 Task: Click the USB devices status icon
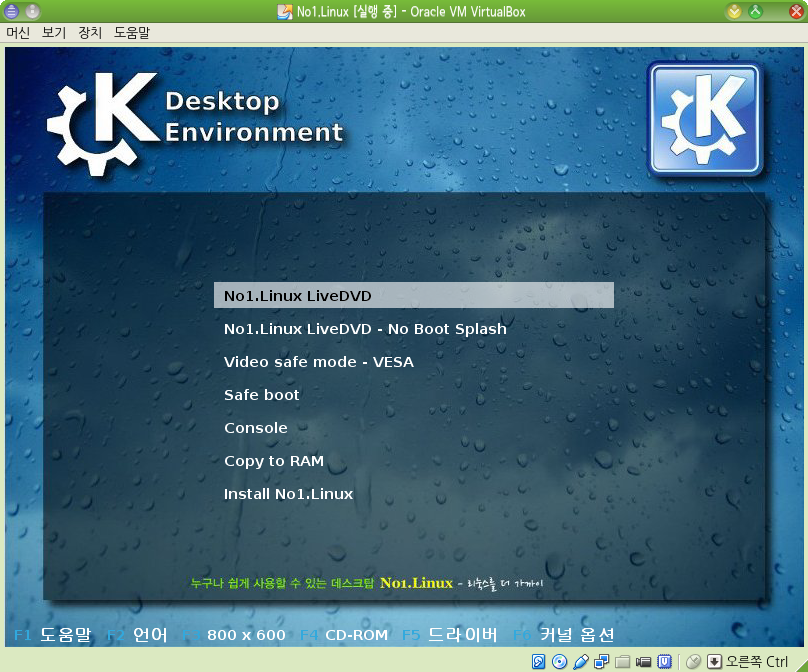(581, 661)
